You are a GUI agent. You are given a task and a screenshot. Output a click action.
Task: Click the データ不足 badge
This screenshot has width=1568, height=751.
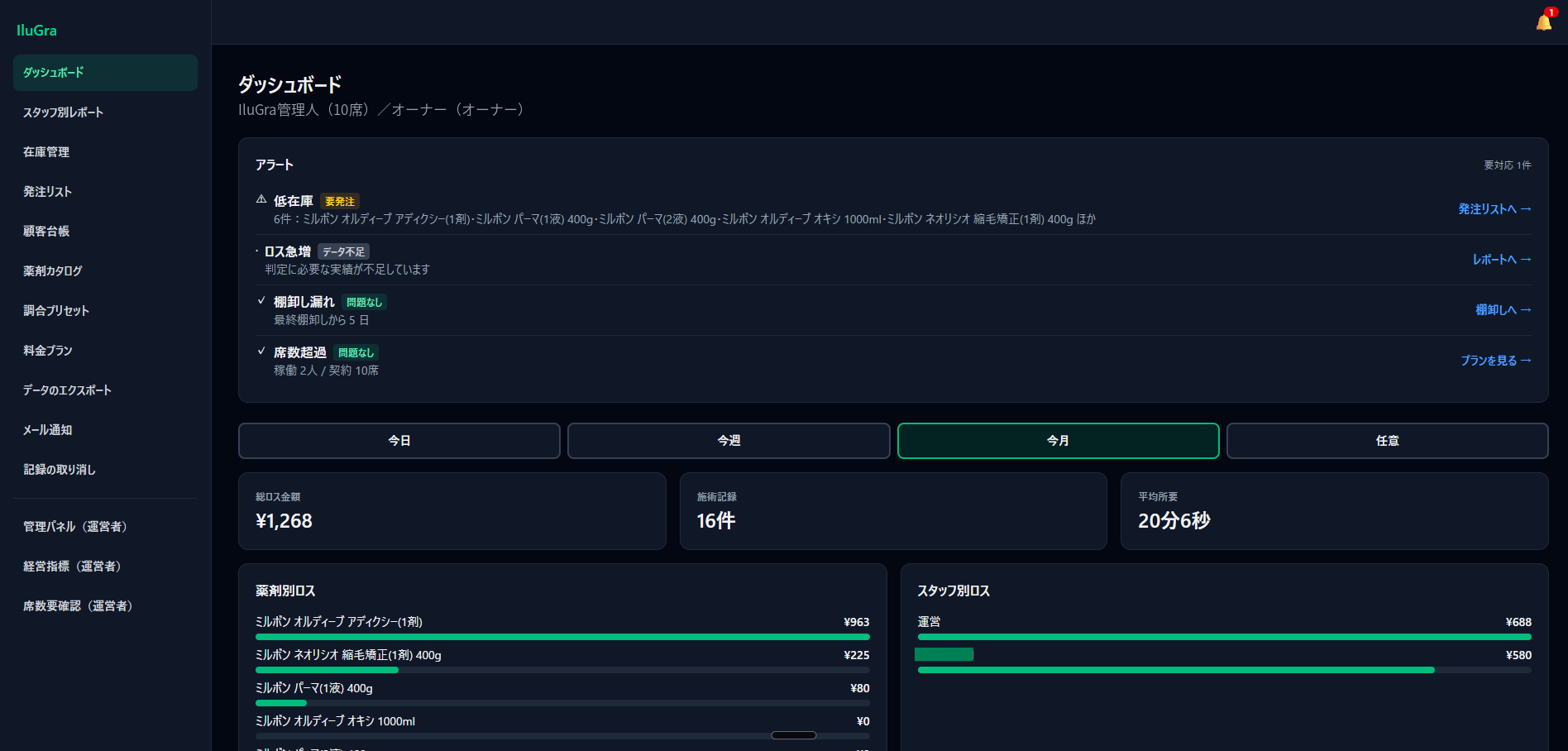pyautogui.click(x=343, y=252)
